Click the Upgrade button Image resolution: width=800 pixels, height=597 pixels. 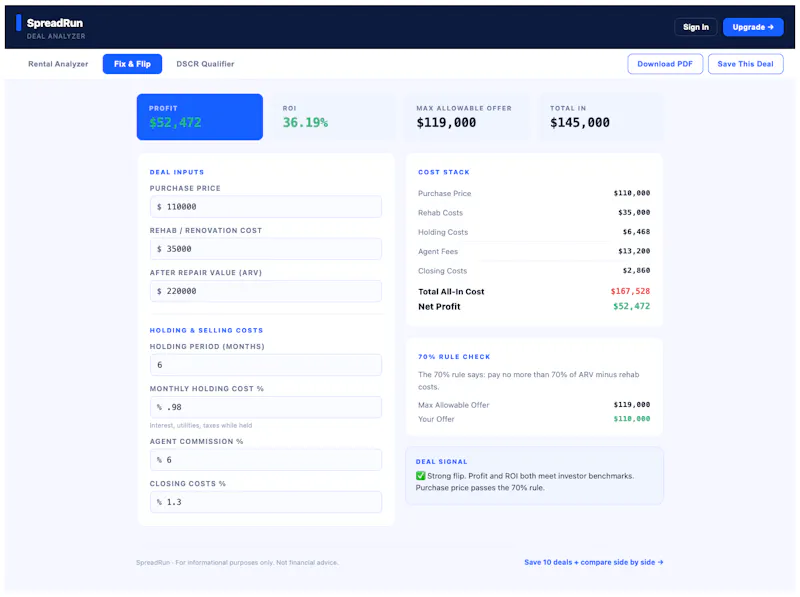click(753, 27)
